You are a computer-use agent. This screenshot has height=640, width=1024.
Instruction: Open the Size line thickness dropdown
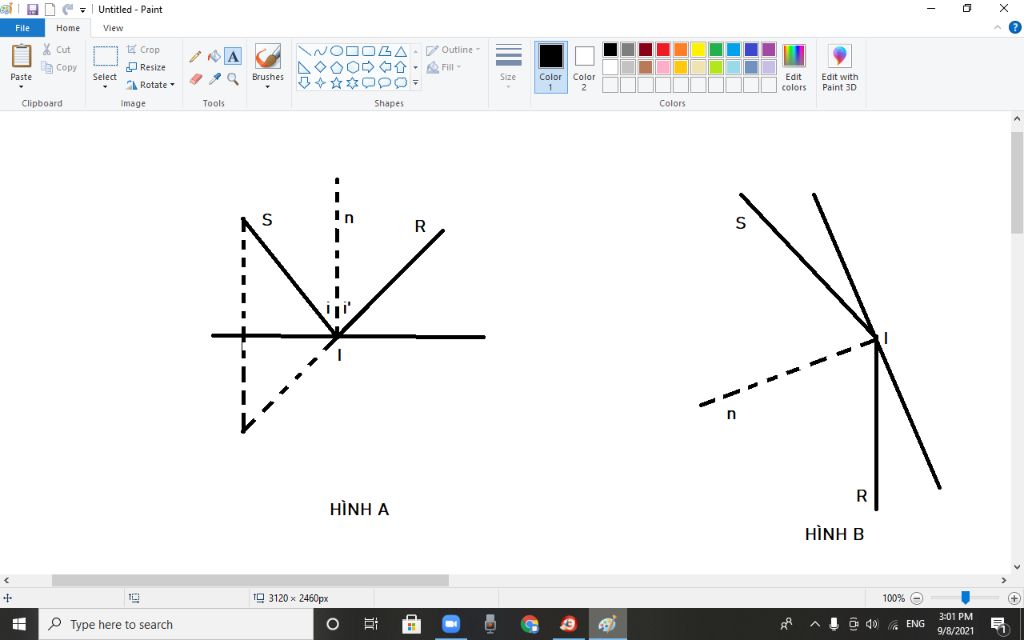[x=508, y=68]
